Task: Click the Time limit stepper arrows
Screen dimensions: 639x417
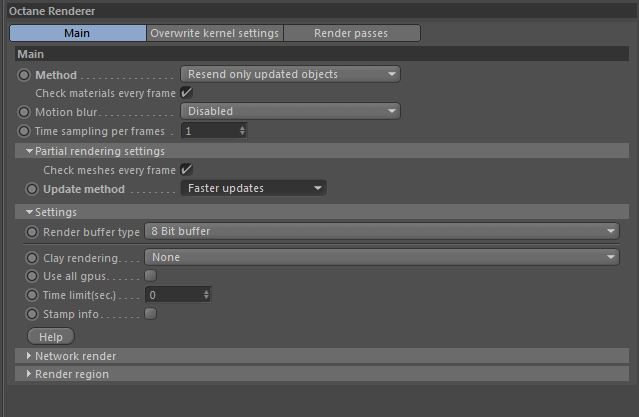Action: click(206, 295)
